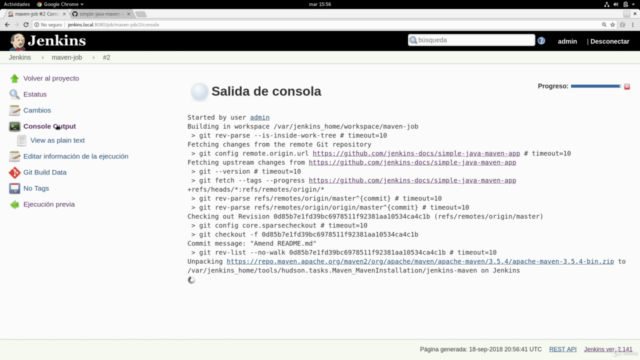Click the zoom magnifier icon in the address bar
This screenshot has height=360, width=640.
(x=604, y=25)
